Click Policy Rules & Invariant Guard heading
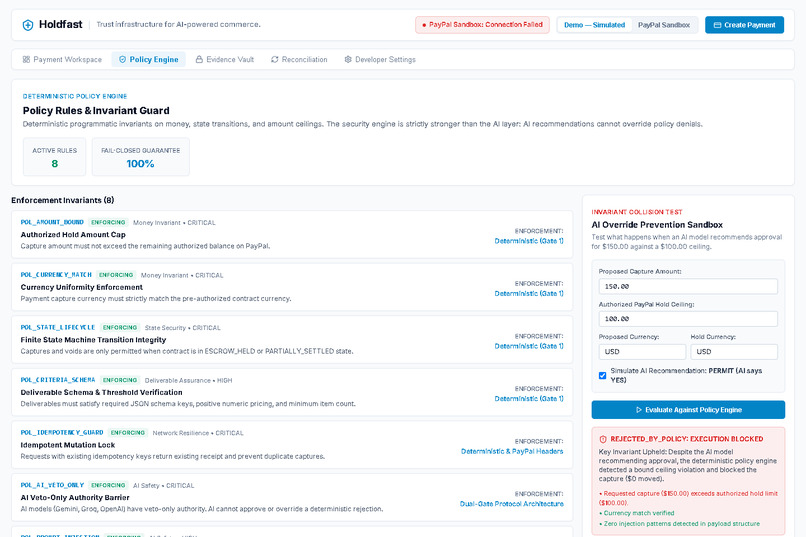This screenshot has height=537, width=806. pyautogui.click(x=96, y=110)
